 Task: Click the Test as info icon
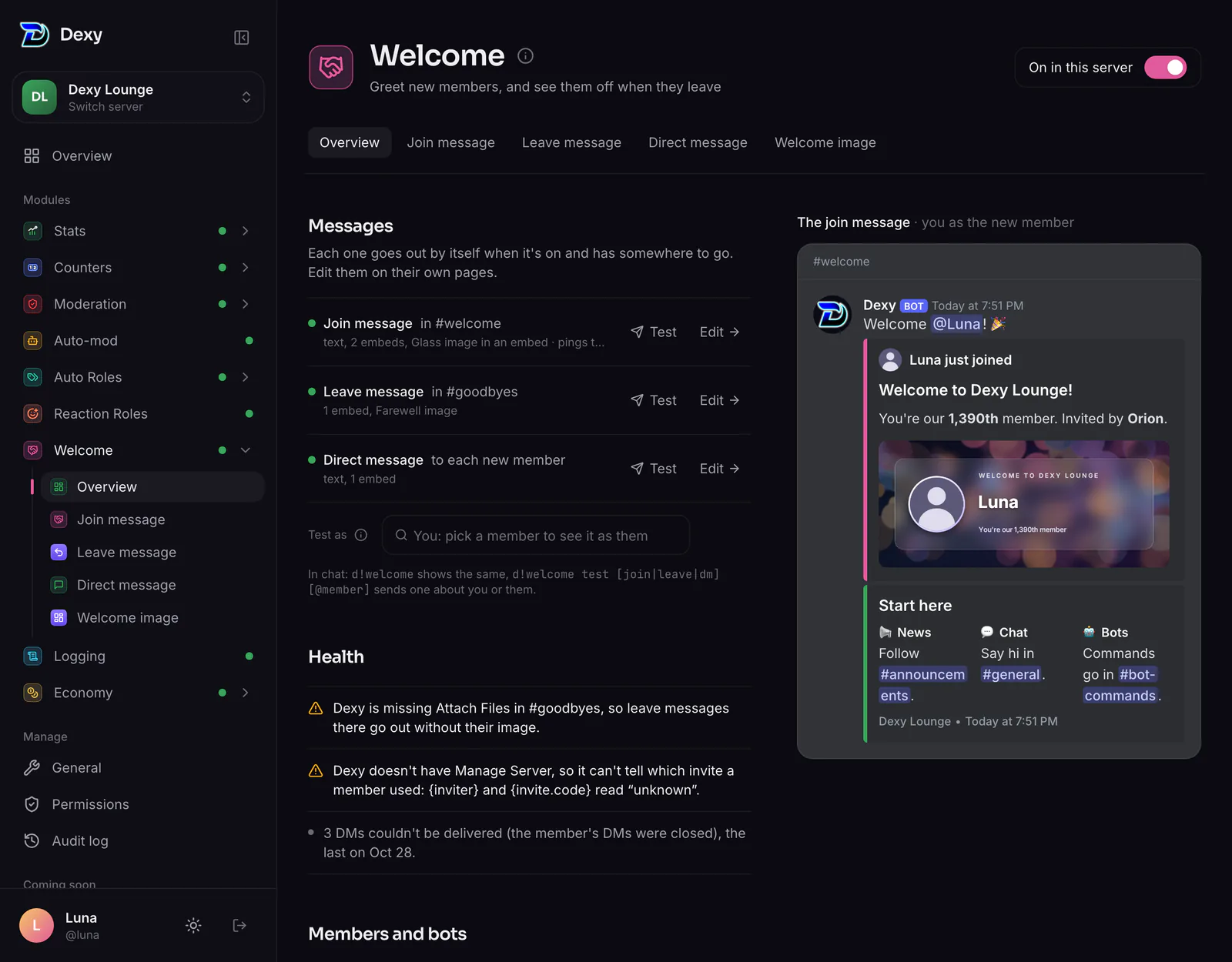[361, 535]
